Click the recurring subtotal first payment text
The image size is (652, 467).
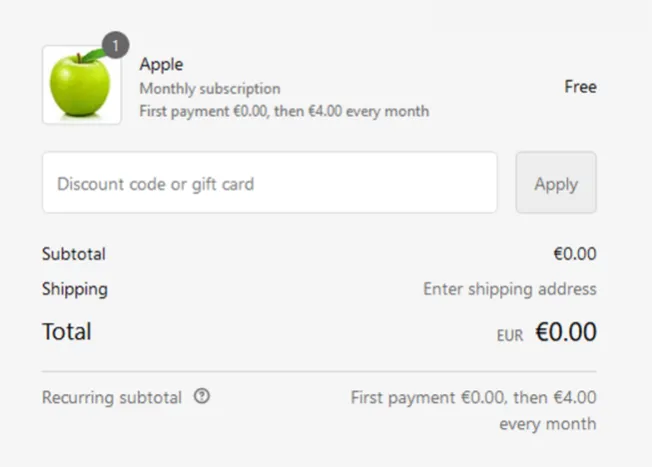click(474, 398)
